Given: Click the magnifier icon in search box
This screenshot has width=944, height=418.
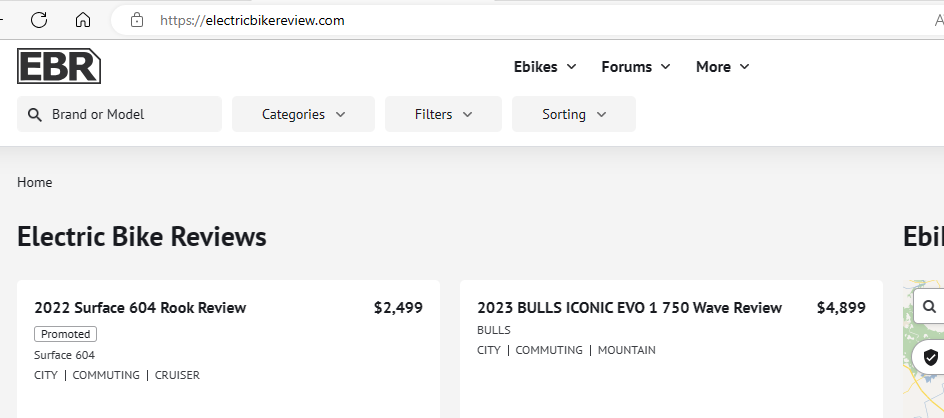Looking at the screenshot, I should point(35,114).
